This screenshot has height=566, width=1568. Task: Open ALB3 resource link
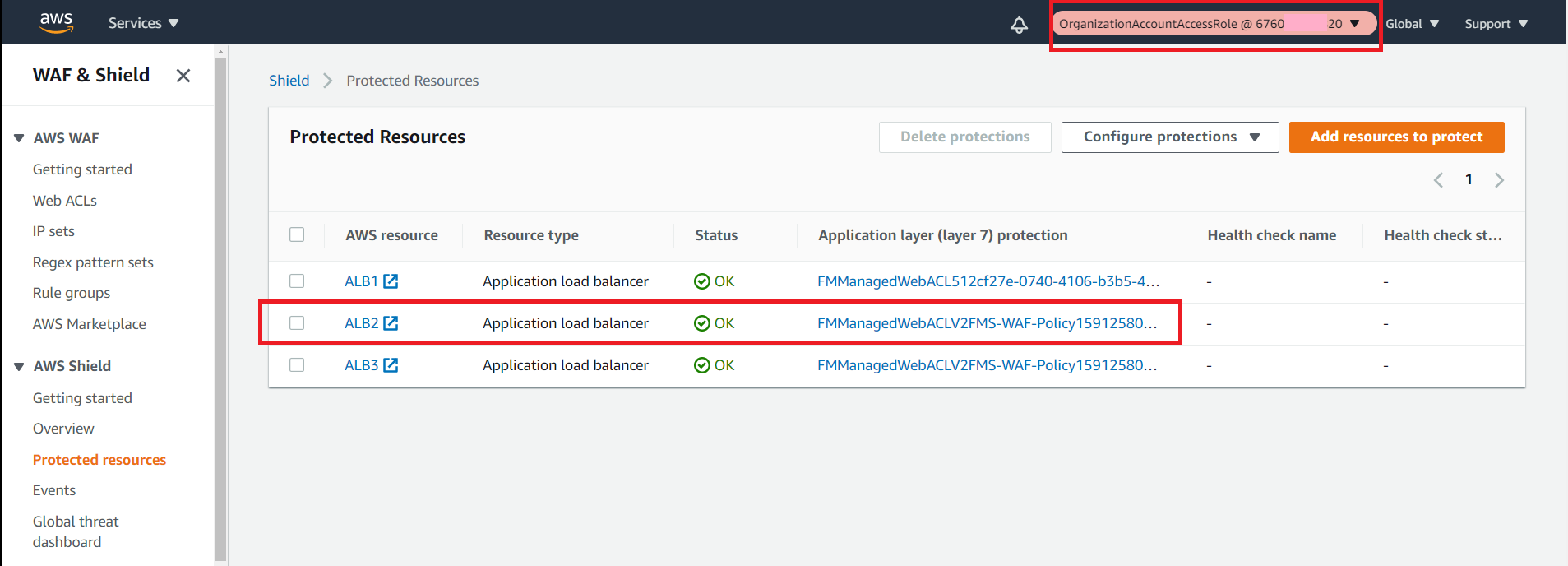click(362, 365)
